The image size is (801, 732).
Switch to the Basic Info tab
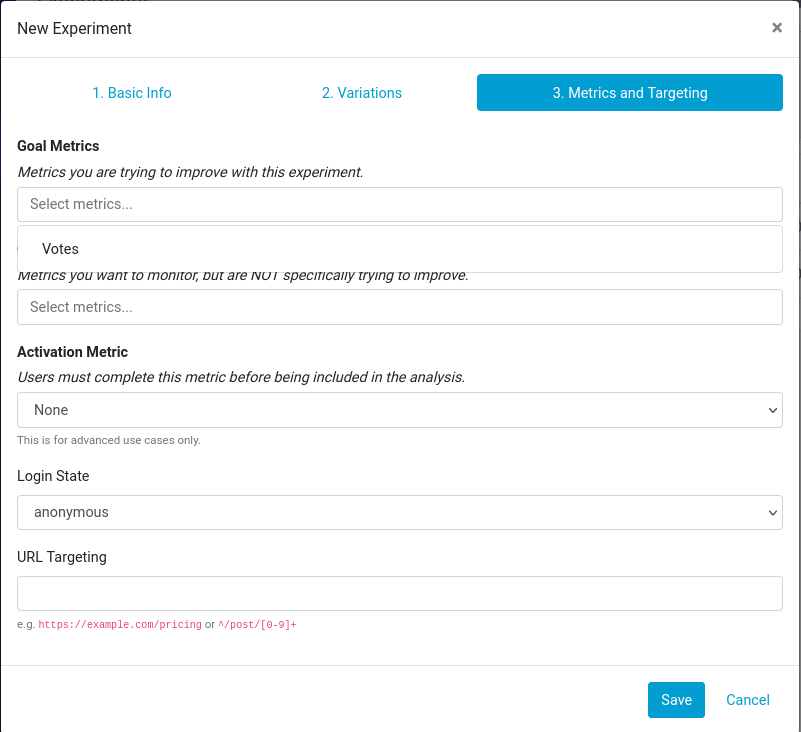pos(132,93)
